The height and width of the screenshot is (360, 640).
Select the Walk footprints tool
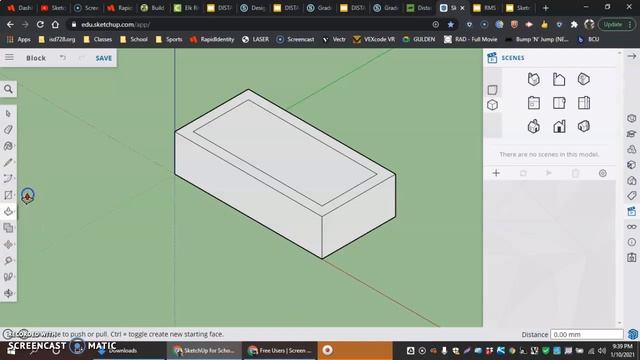[8, 277]
